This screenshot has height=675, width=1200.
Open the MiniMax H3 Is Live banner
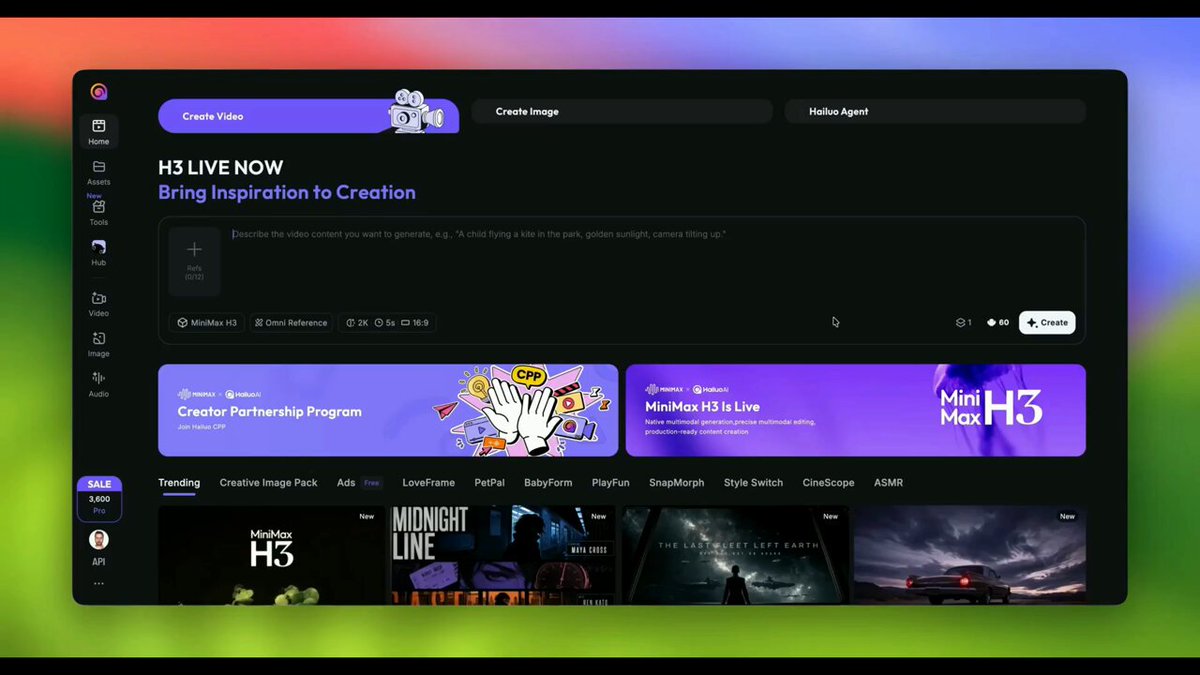tap(856, 410)
